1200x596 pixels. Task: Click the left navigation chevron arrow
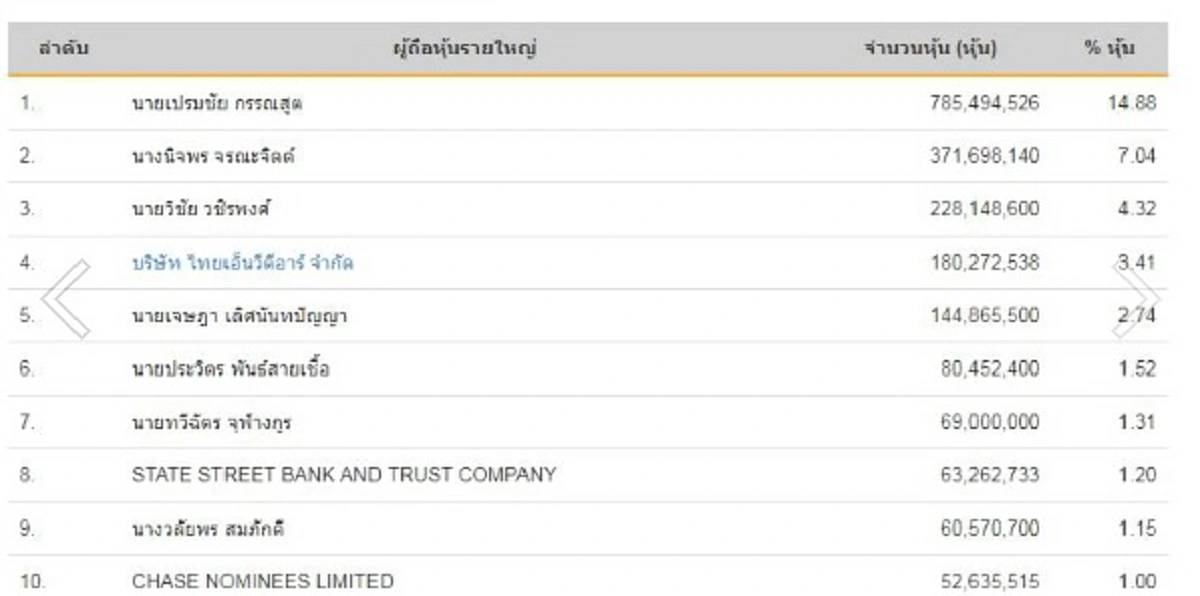(x=62, y=298)
